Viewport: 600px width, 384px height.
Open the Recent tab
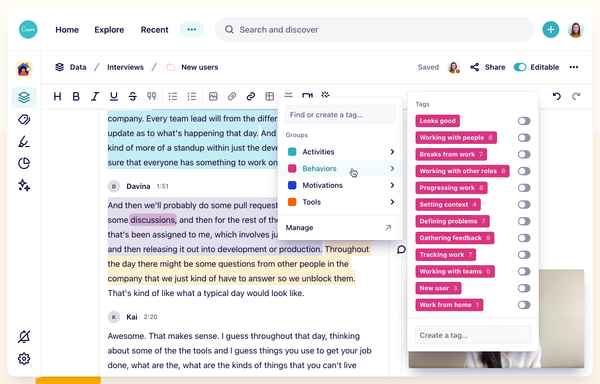154,30
